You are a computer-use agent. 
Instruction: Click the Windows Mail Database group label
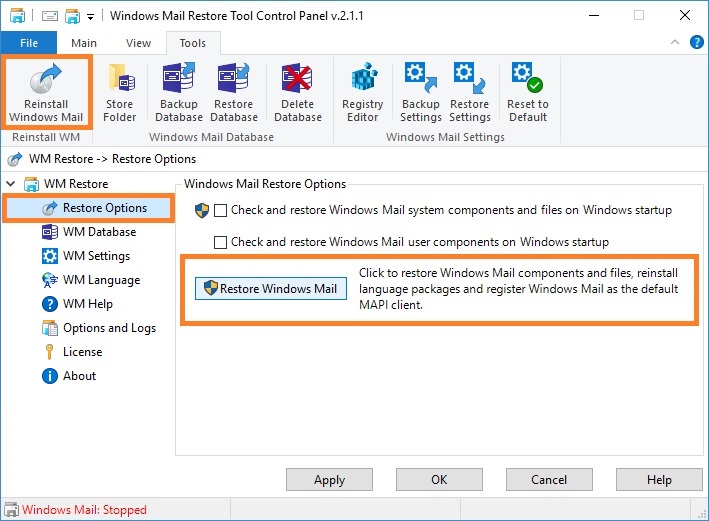coord(211,137)
